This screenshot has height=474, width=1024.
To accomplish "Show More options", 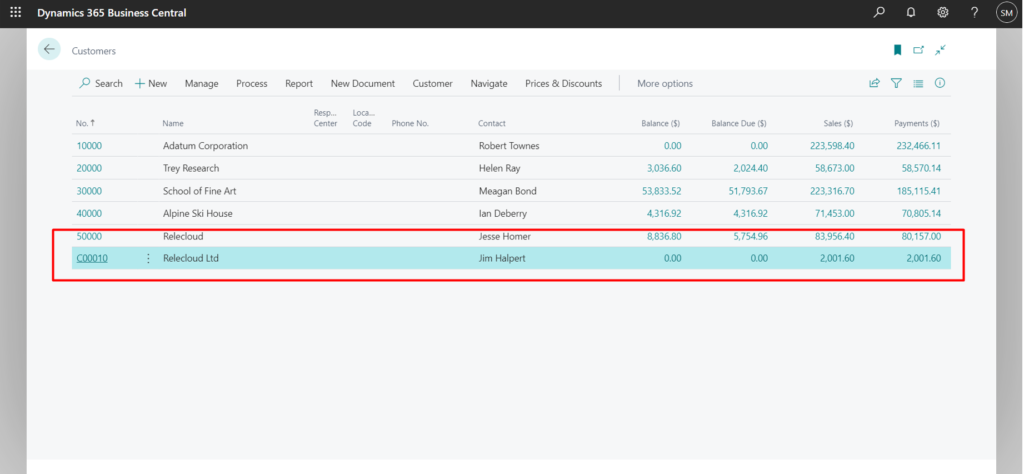I will pyautogui.click(x=665, y=84).
